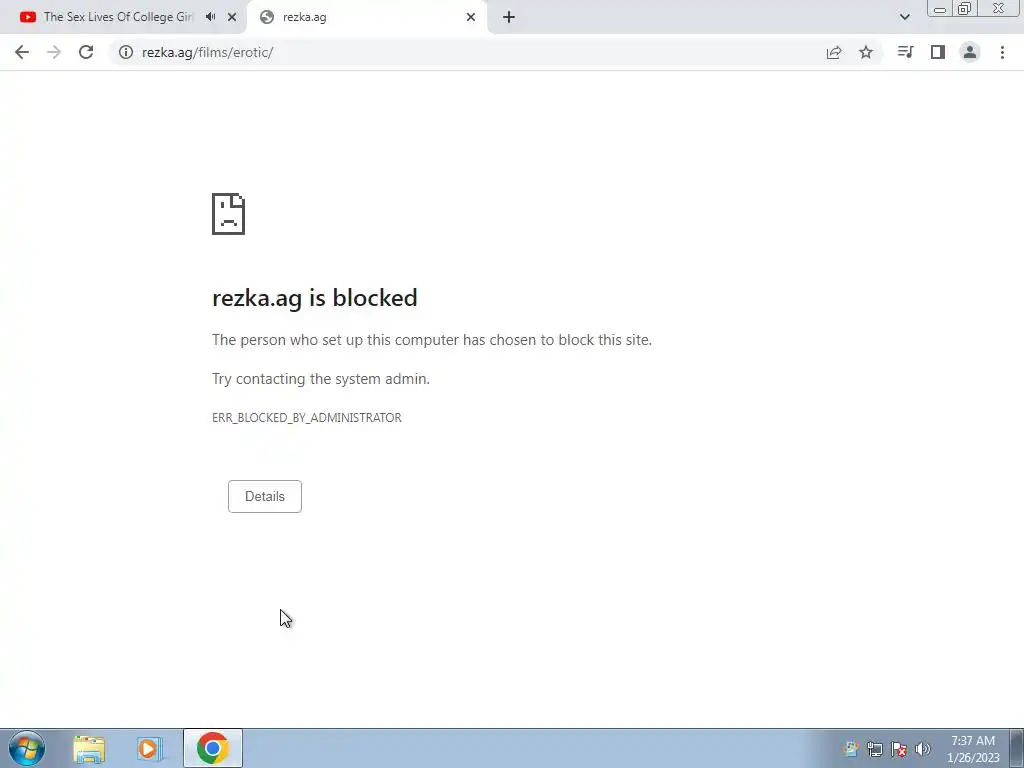Reload the blocked rezka.ag page
Screen dimensions: 1024x768
click(x=86, y=52)
